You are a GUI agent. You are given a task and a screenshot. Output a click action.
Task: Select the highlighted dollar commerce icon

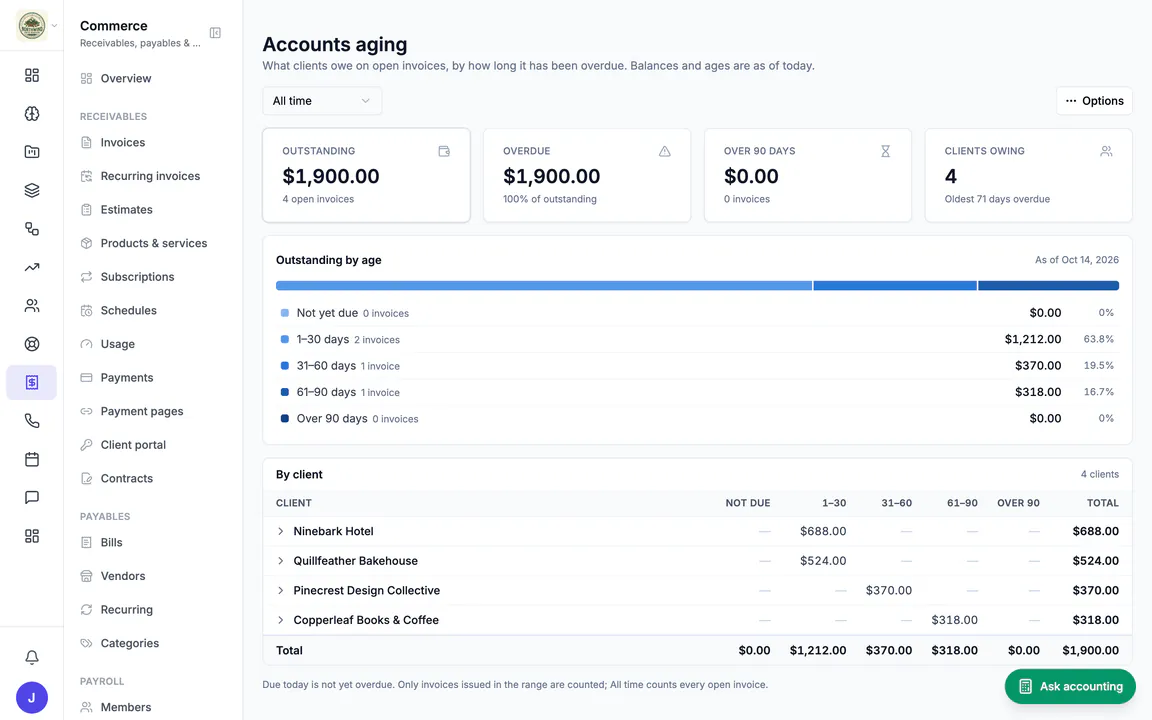tap(32, 382)
